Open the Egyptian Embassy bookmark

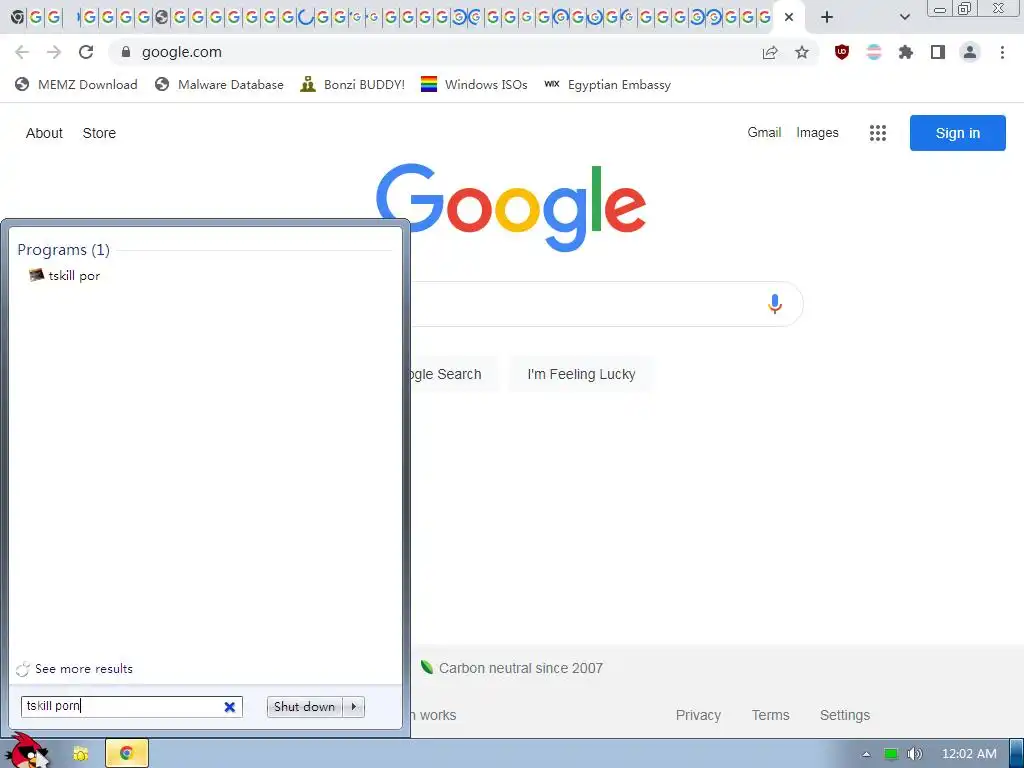pyautogui.click(x=608, y=84)
